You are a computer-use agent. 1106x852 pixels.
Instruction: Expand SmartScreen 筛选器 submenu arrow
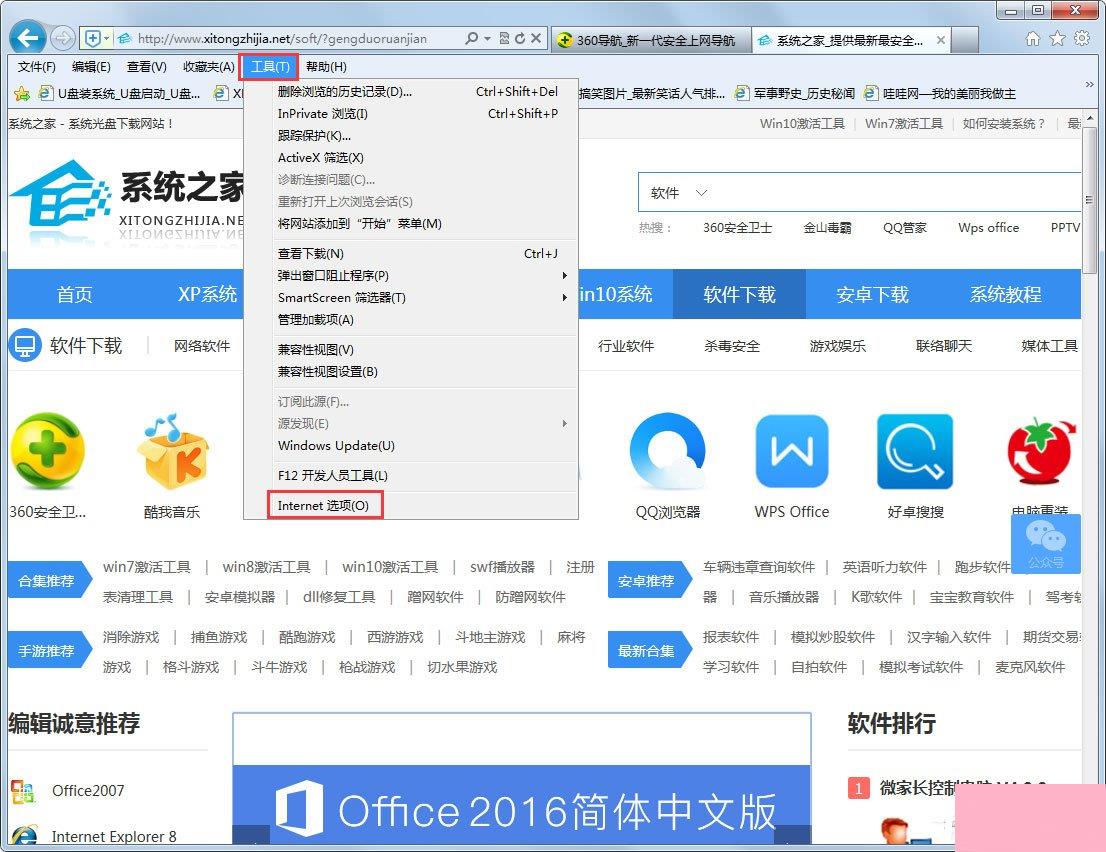pyautogui.click(x=564, y=298)
